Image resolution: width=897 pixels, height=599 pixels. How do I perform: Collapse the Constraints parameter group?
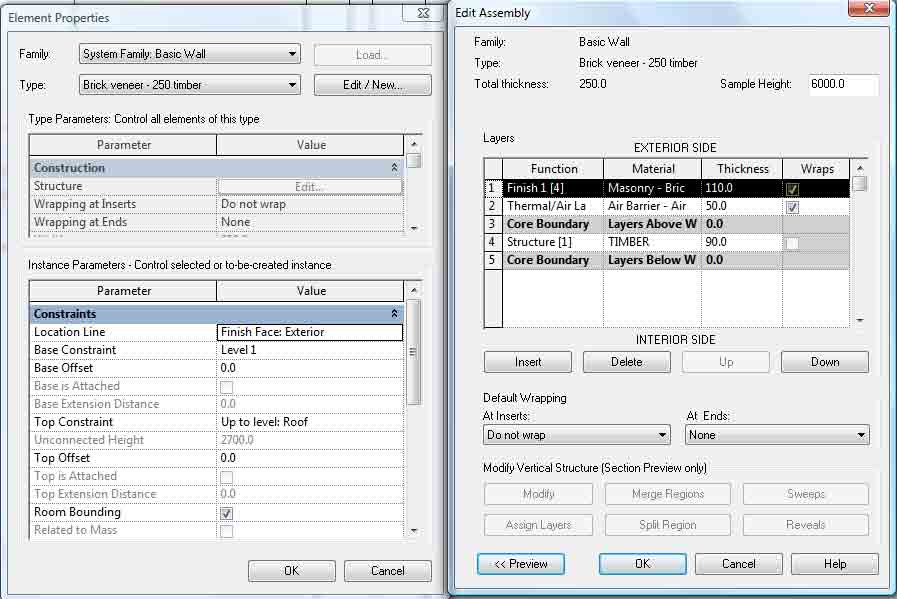[x=394, y=314]
